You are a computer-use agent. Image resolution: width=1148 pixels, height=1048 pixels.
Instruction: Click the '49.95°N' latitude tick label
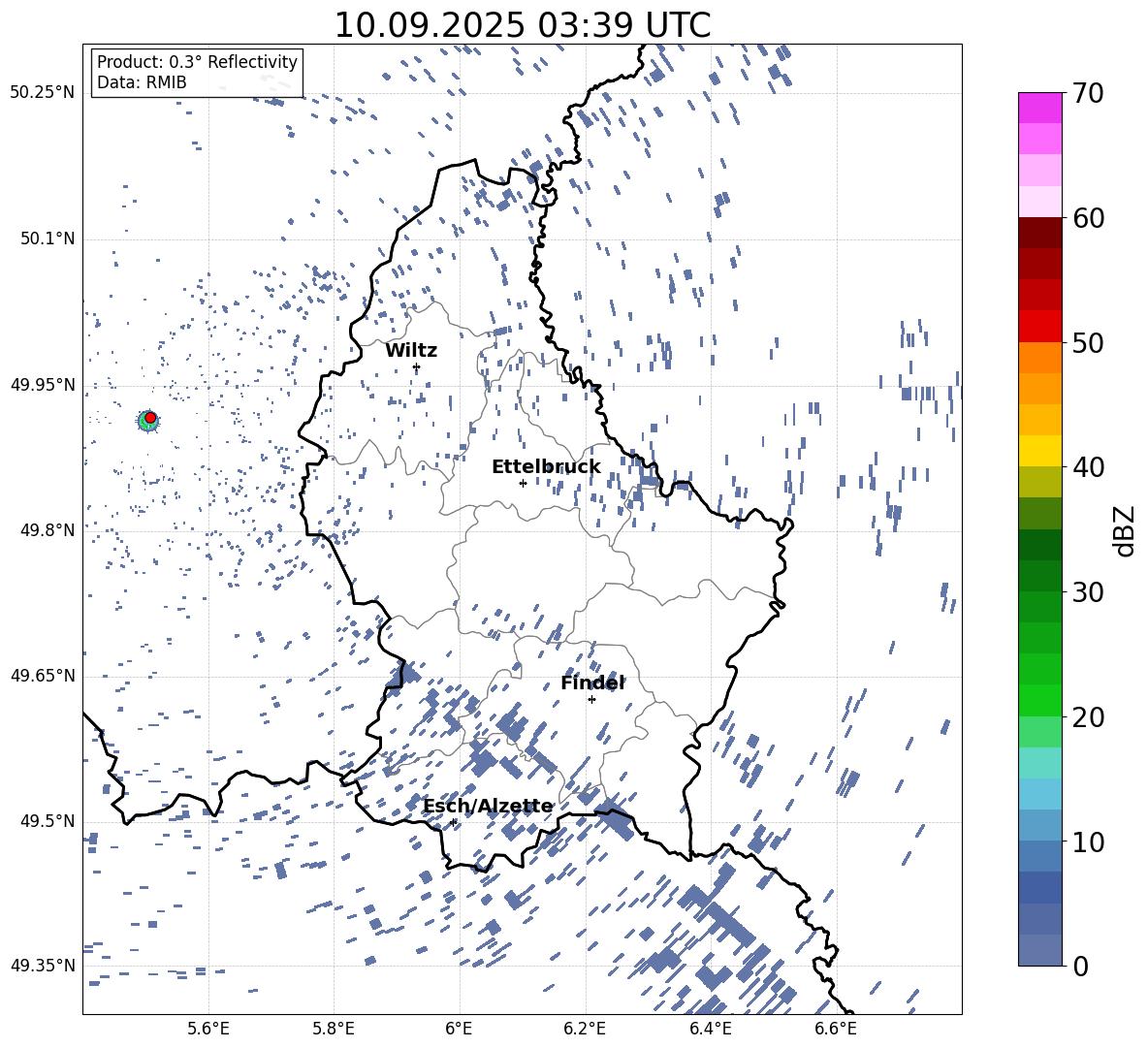43,384
